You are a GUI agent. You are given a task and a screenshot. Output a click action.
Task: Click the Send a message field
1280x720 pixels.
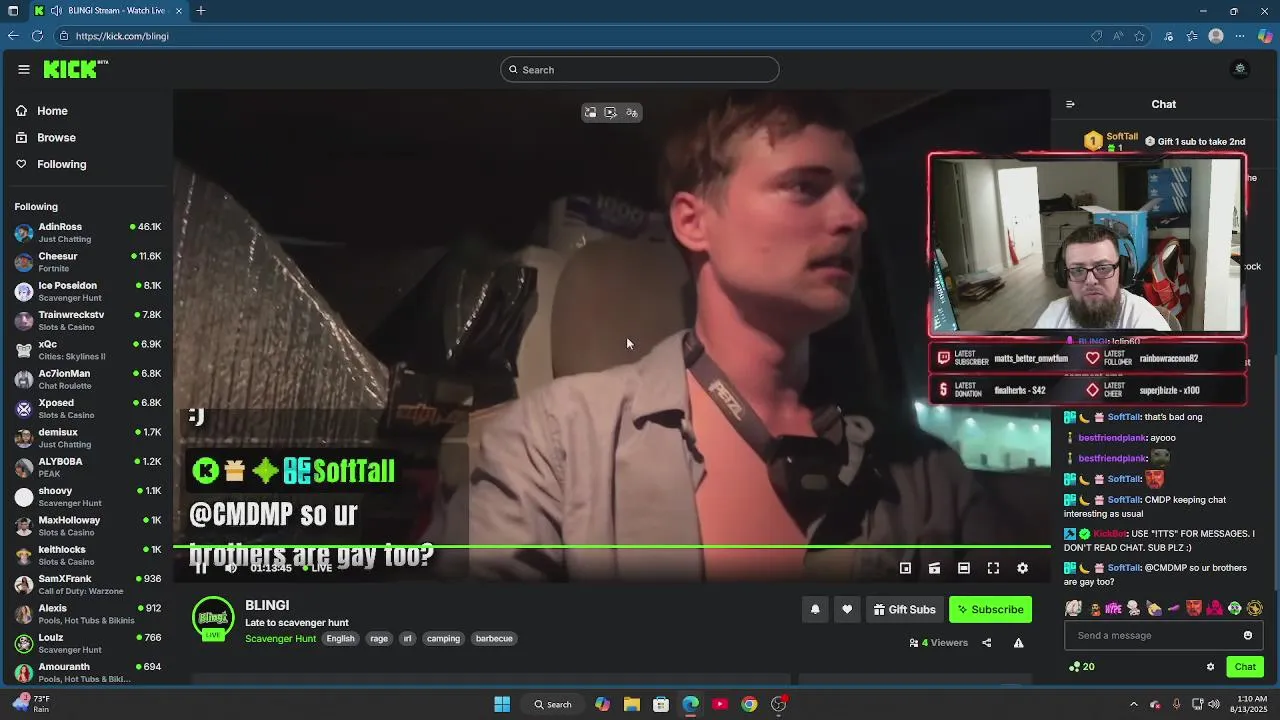tap(1162, 635)
